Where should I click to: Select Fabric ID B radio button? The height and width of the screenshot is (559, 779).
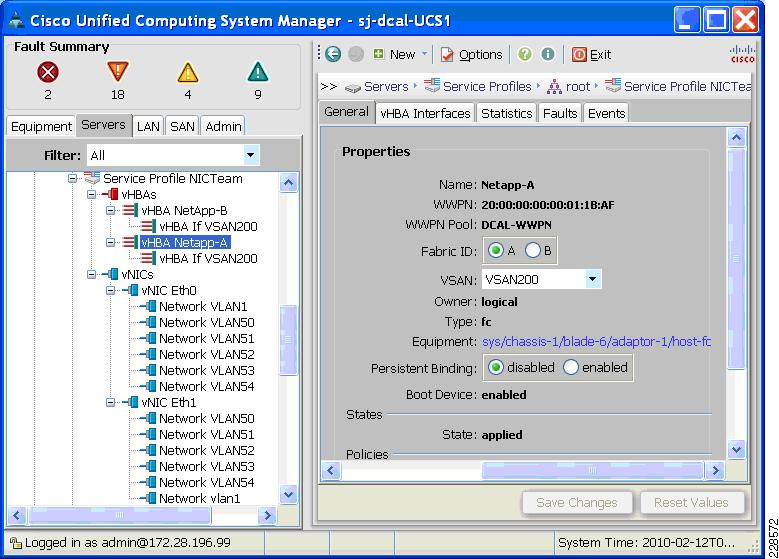533,250
